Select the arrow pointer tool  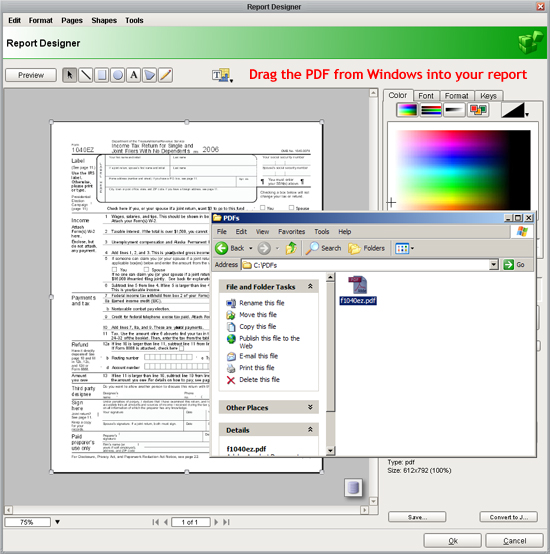(x=70, y=75)
